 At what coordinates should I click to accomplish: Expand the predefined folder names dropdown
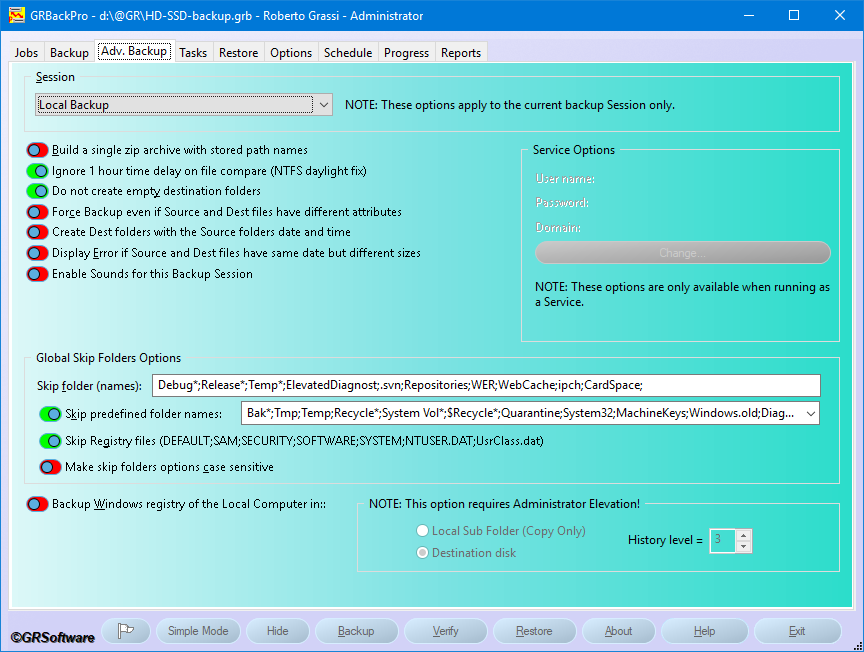811,413
